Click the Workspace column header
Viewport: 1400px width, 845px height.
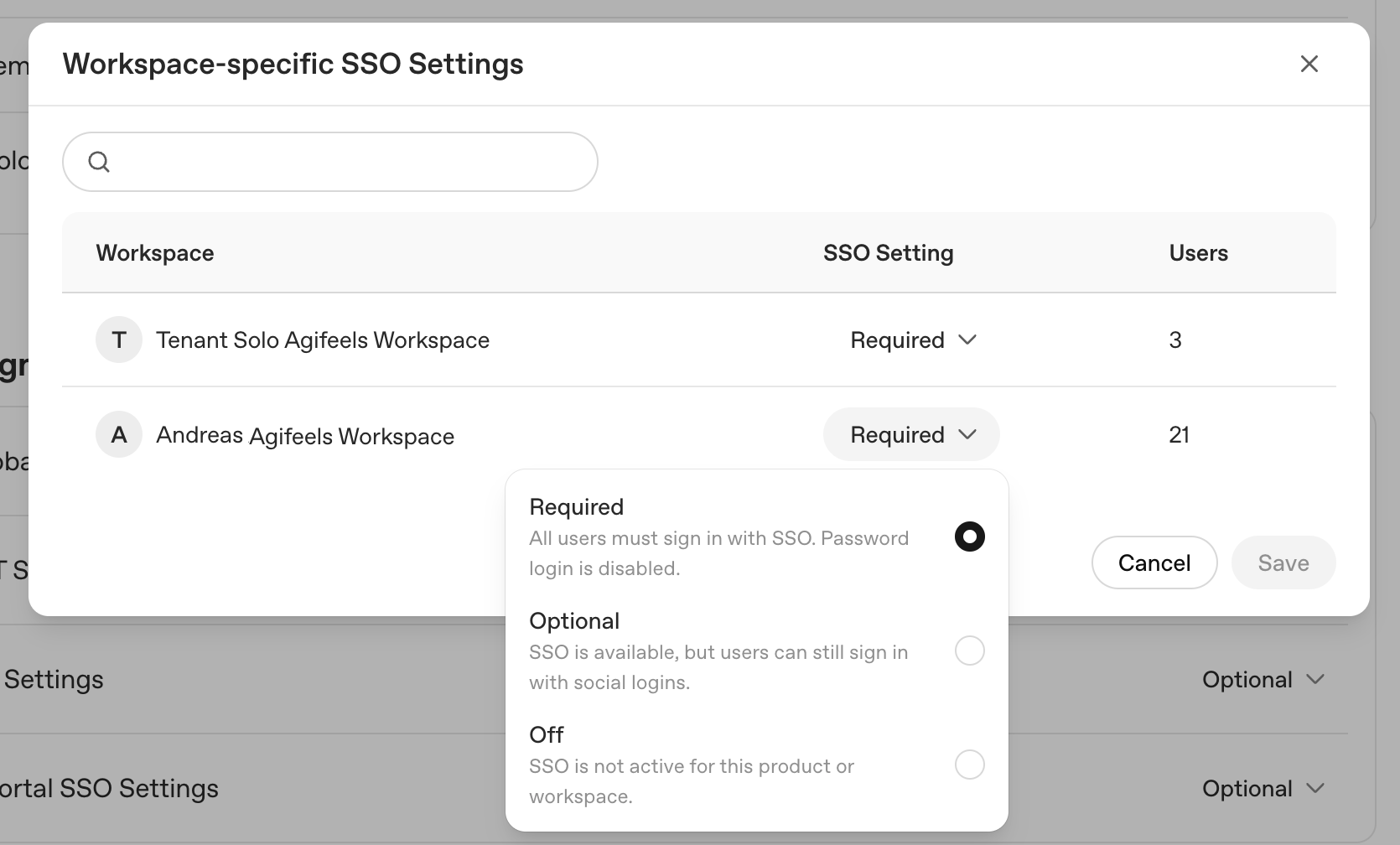154,252
